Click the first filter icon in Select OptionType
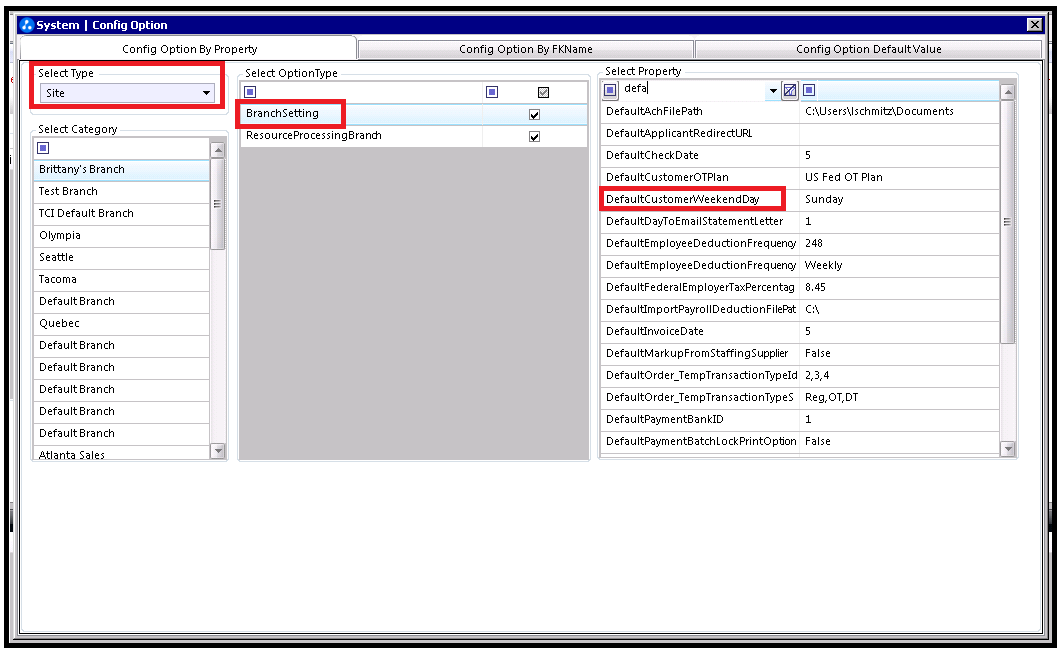 click(250, 92)
